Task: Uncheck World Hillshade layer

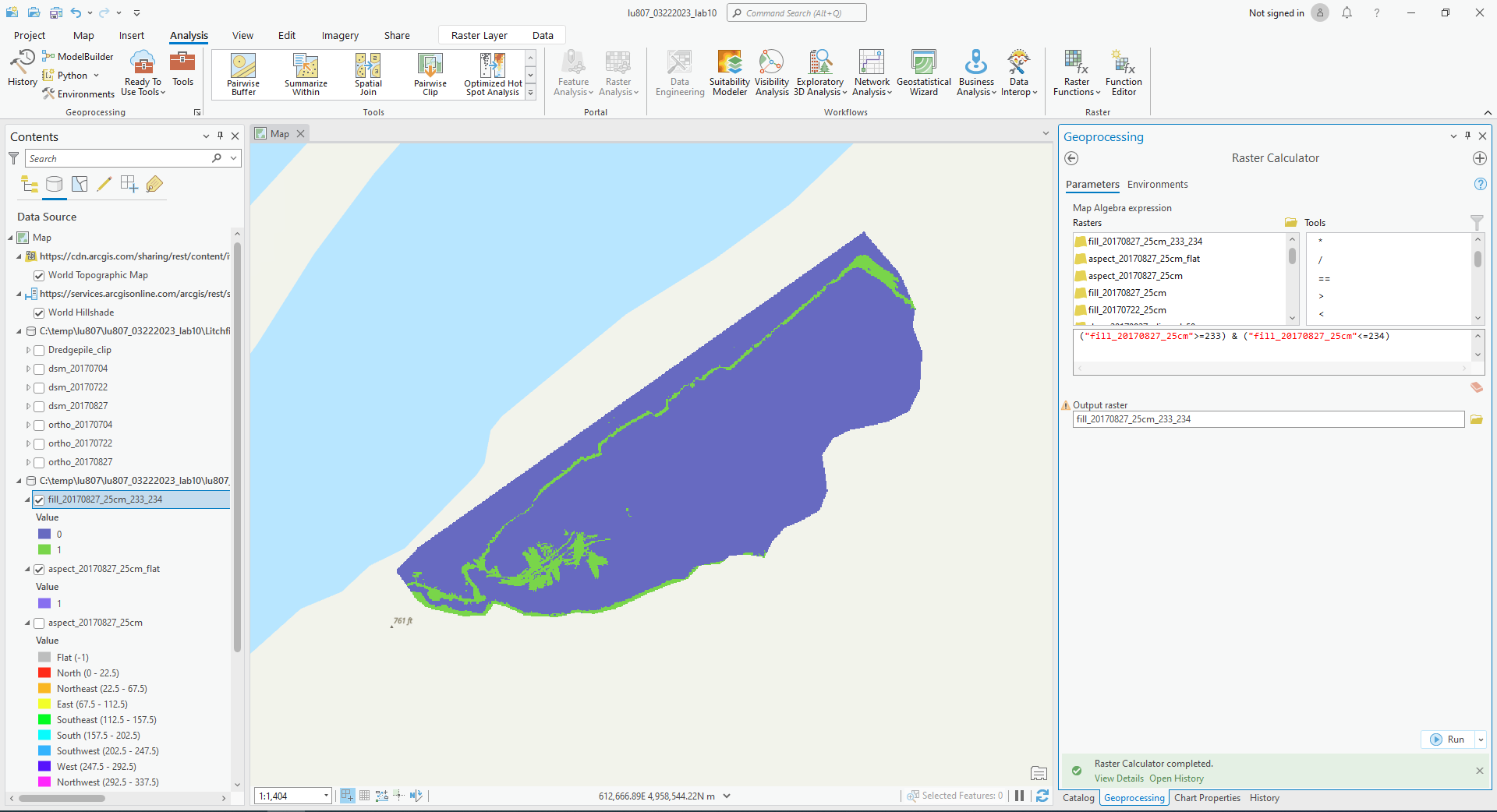Action: point(39,312)
